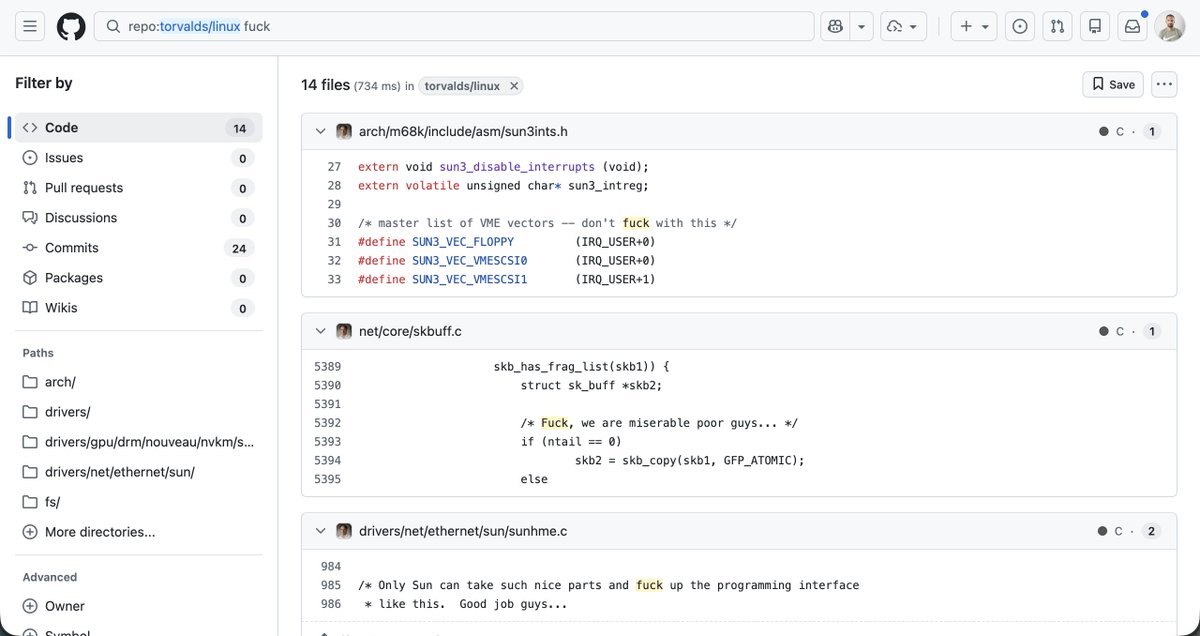Open user profile avatar menu

(x=1170, y=27)
